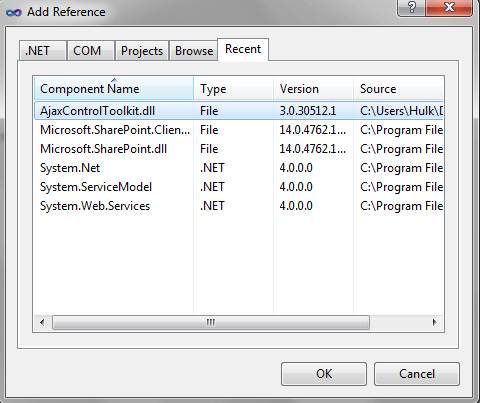Viewport: 480px width, 403px height.
Task: Click the left arrow of horizontal scrollbar
Action: pos(42,322)
